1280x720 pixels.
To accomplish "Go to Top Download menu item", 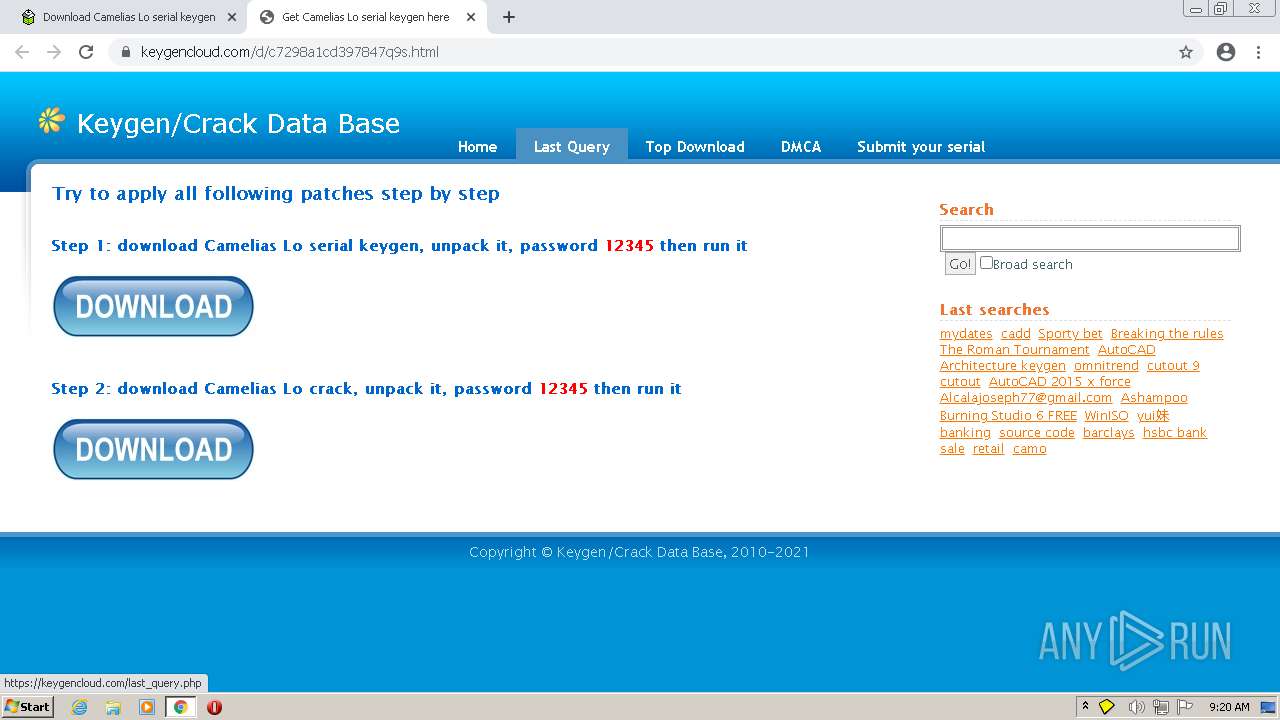I will (x=695, y=146).
